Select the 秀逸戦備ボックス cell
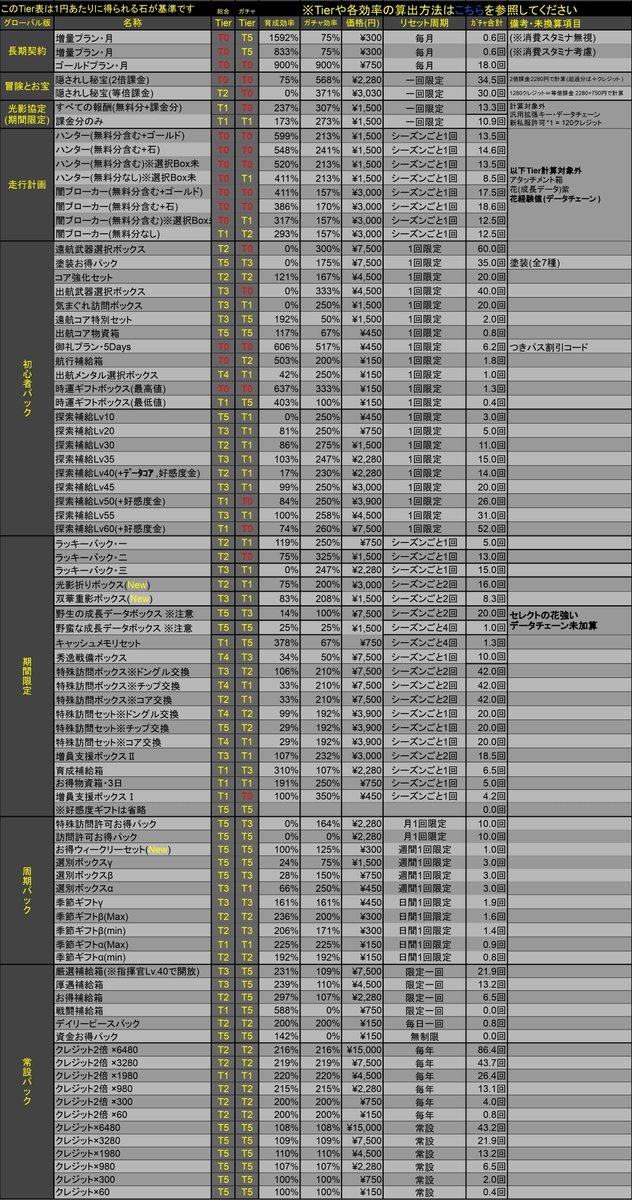This screenshot has height=1200, width=632. [132, 657]
